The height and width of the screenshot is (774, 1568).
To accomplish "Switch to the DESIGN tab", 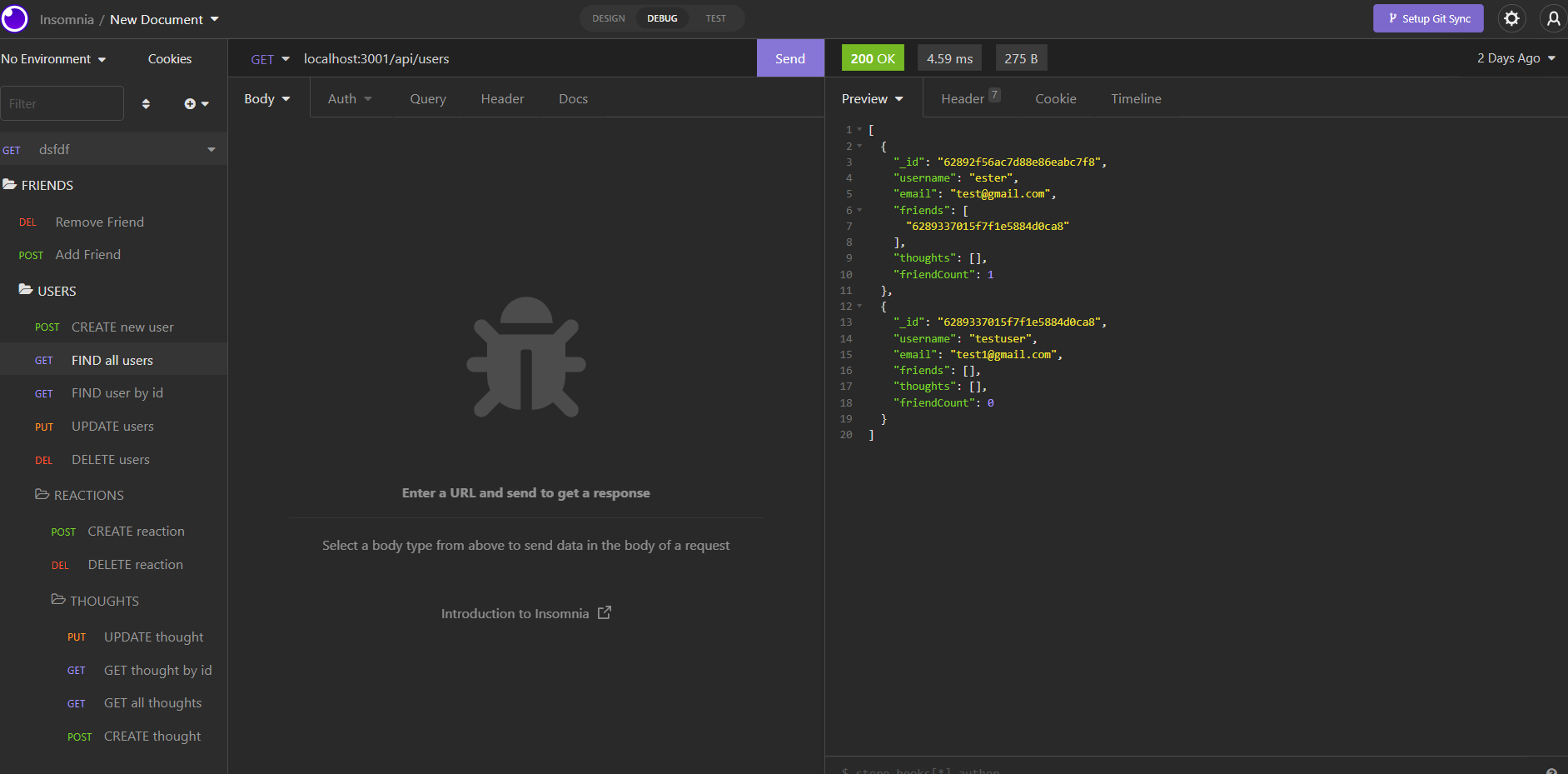I will pyautogui.click(x=608, y=17).
